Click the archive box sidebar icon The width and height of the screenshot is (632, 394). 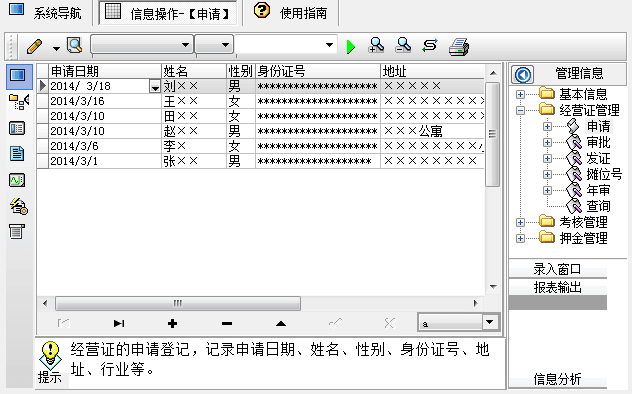click(x=17, y=232)
